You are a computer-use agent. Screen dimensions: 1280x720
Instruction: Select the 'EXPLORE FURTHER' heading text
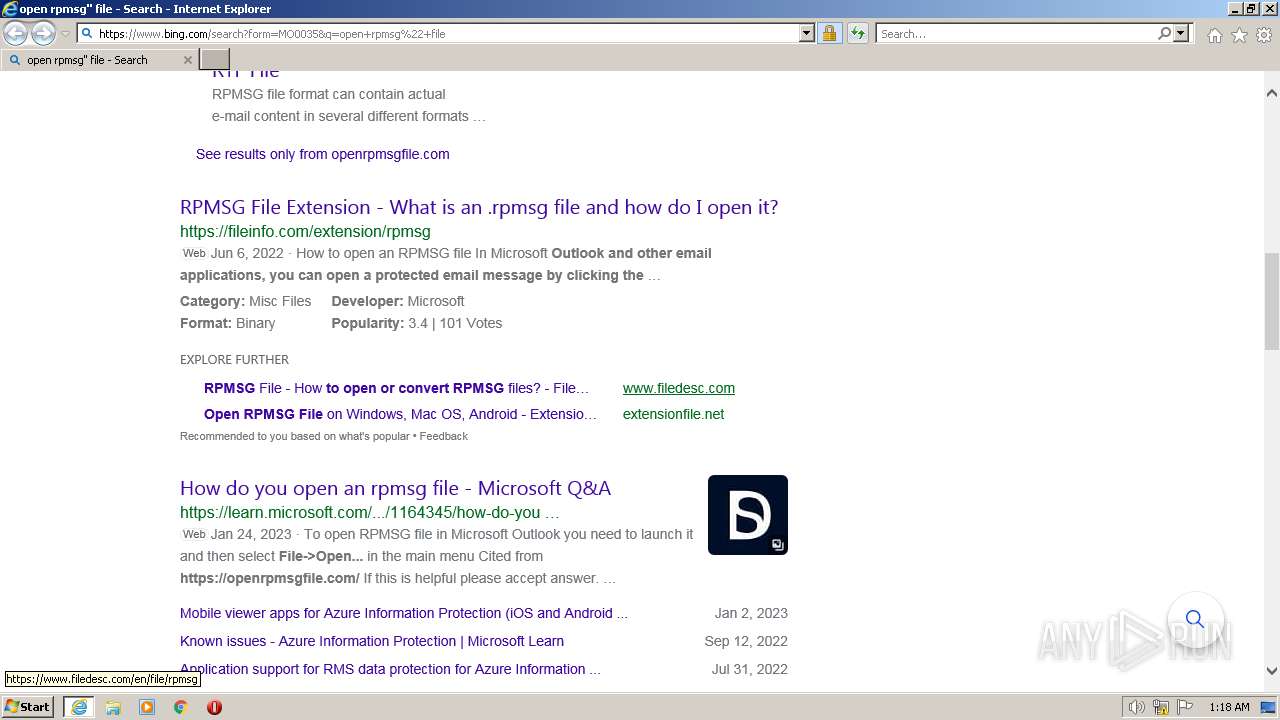[x=234, y=359]
